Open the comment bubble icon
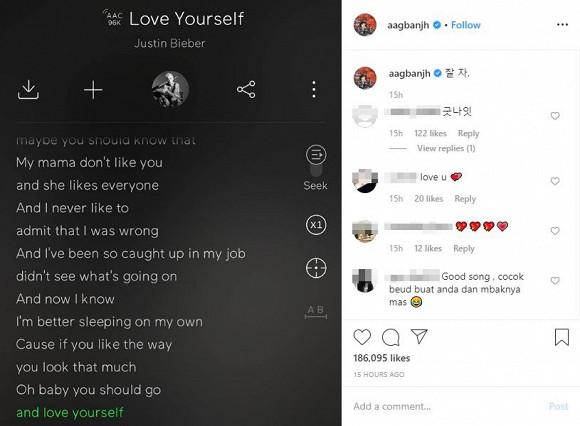The width and height of the screenshot is (580, 426). click(391, 337)
